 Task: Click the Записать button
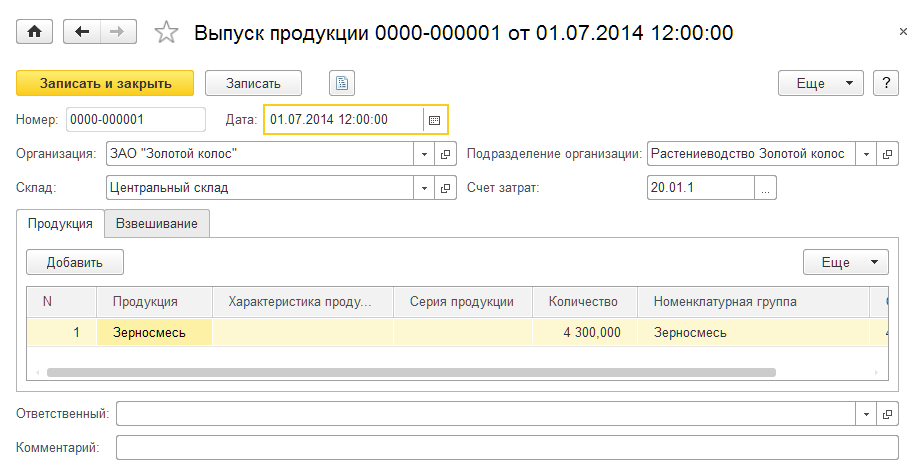(x=253, y=83)
